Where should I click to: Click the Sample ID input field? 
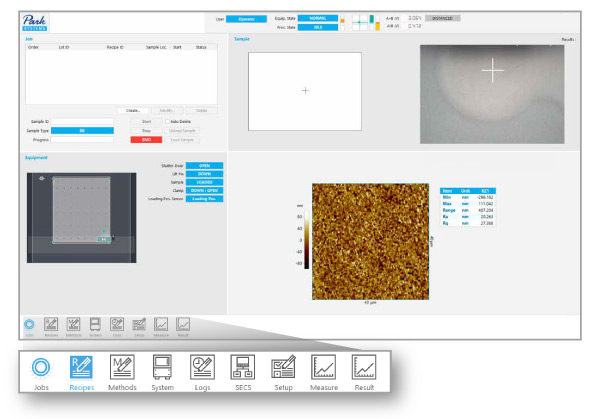coord(82,121)
